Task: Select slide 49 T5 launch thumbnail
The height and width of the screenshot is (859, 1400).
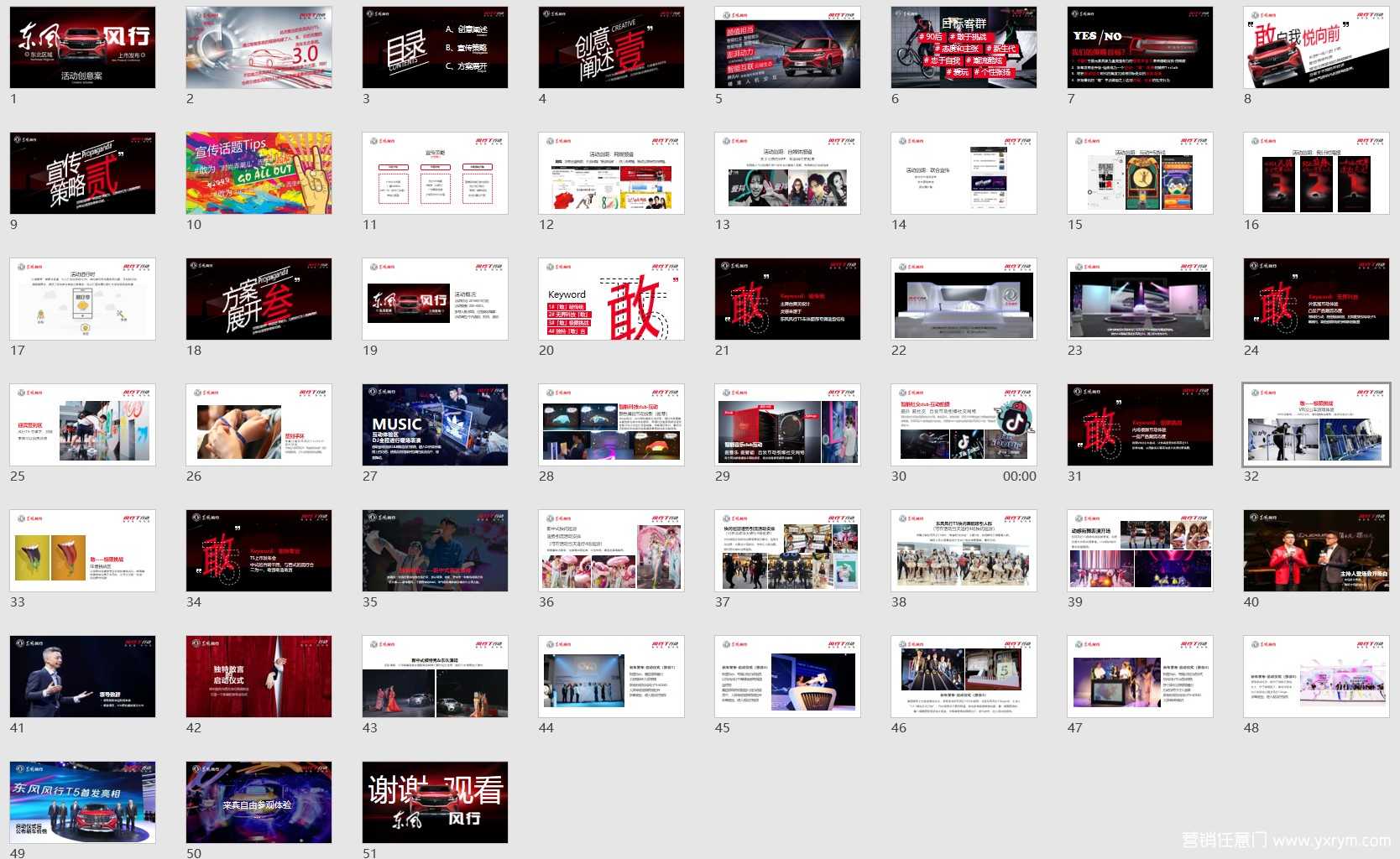Action: [82, 802]
